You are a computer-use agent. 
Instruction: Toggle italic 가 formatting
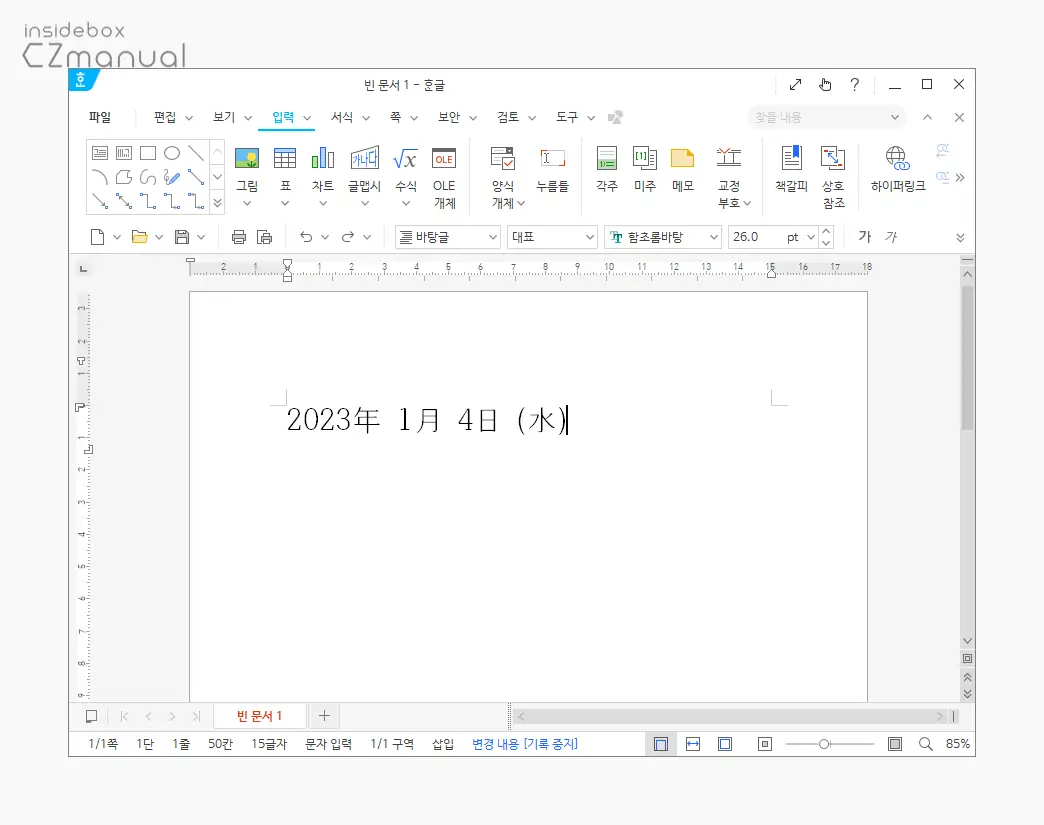coord(890,237)
